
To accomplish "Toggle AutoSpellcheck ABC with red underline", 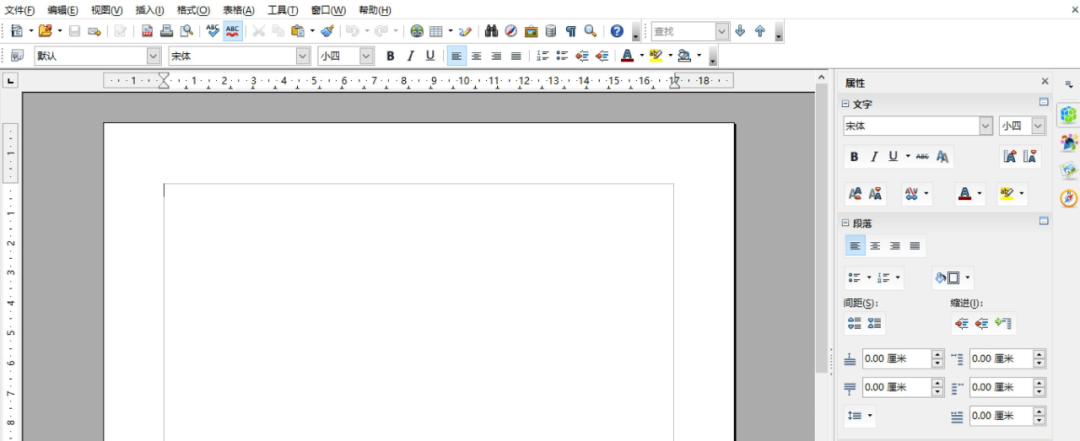I will pos(232,31).
